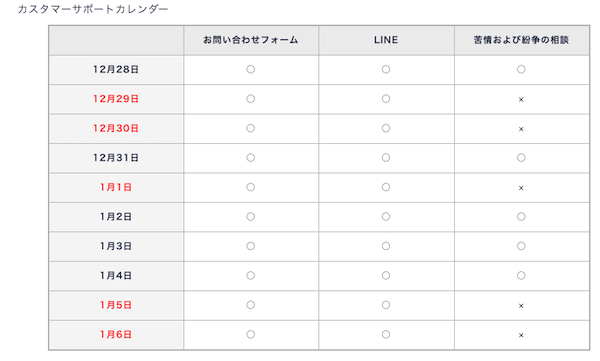The height and width of the screenshot is (361, 600).
Task: Click the circle for 1月6日 LINE
Action: 386,335
